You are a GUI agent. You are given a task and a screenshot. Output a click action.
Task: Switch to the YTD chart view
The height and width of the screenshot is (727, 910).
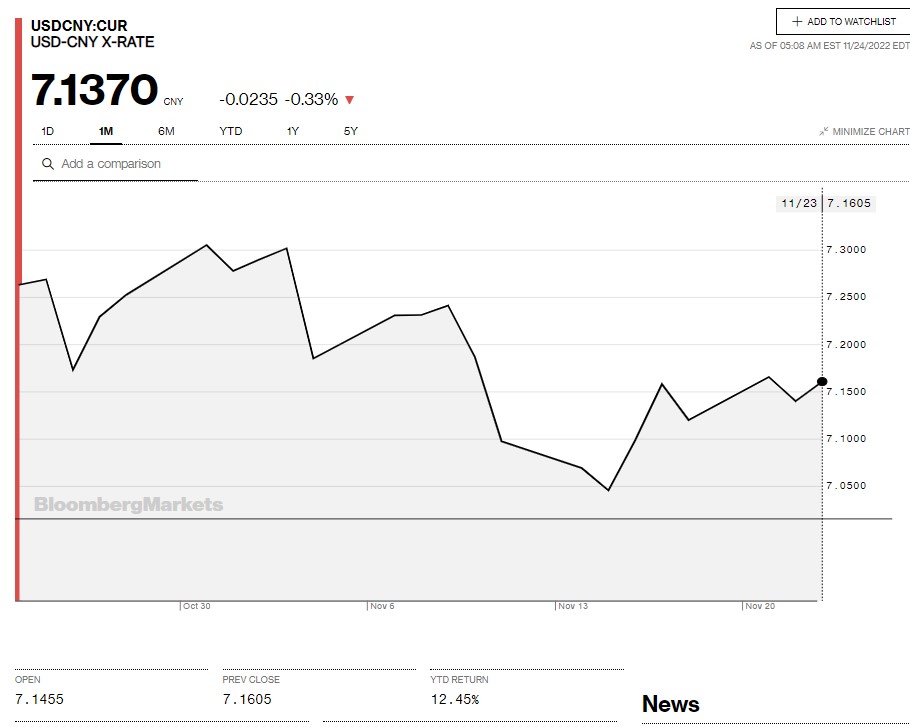[231, 131]
